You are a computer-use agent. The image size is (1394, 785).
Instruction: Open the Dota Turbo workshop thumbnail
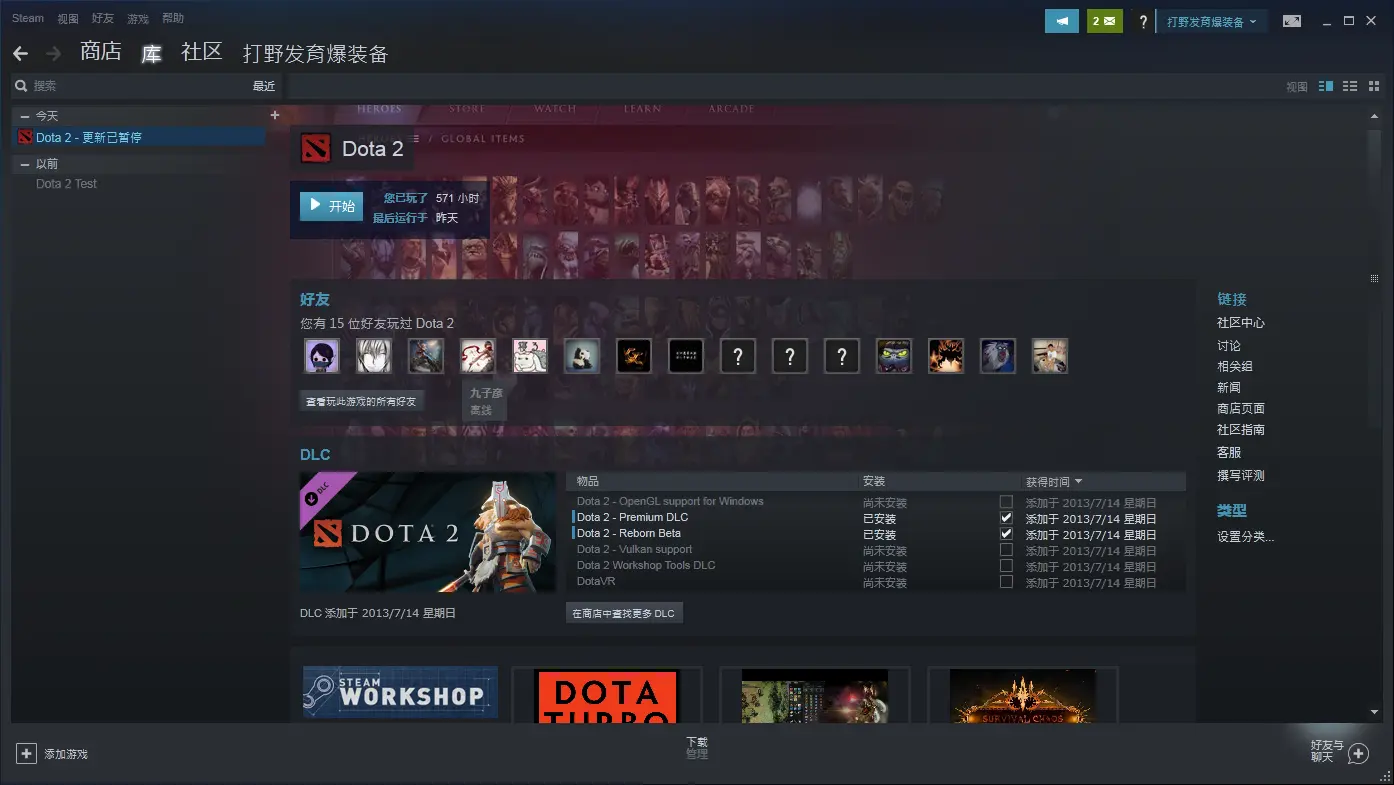[x=607, y=696]
